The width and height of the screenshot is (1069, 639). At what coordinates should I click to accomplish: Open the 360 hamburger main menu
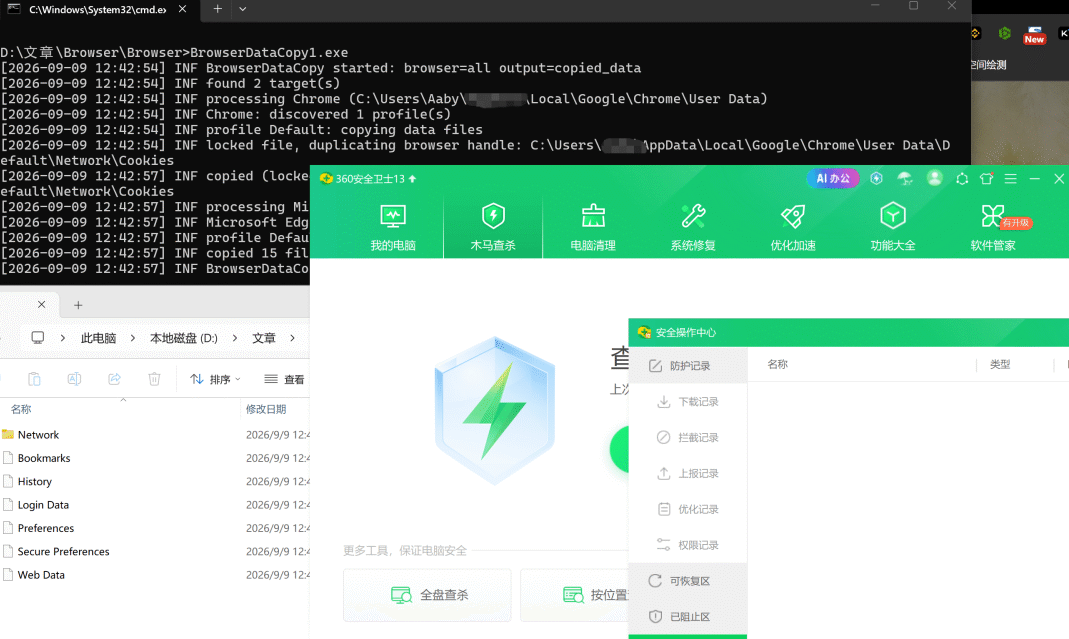pyautogui.click(x=1010, y=179)
